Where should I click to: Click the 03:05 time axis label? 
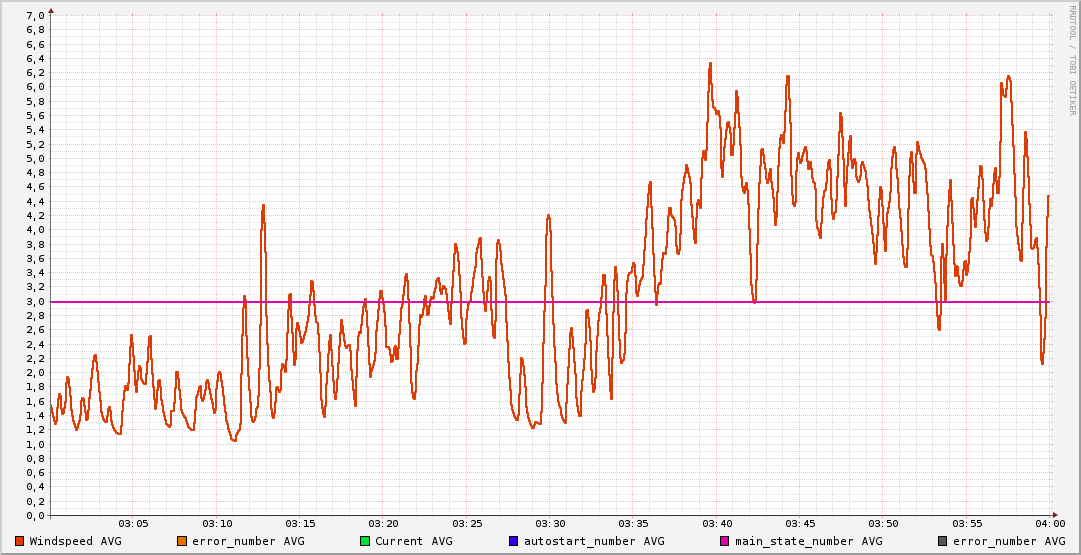click(134, 524)
